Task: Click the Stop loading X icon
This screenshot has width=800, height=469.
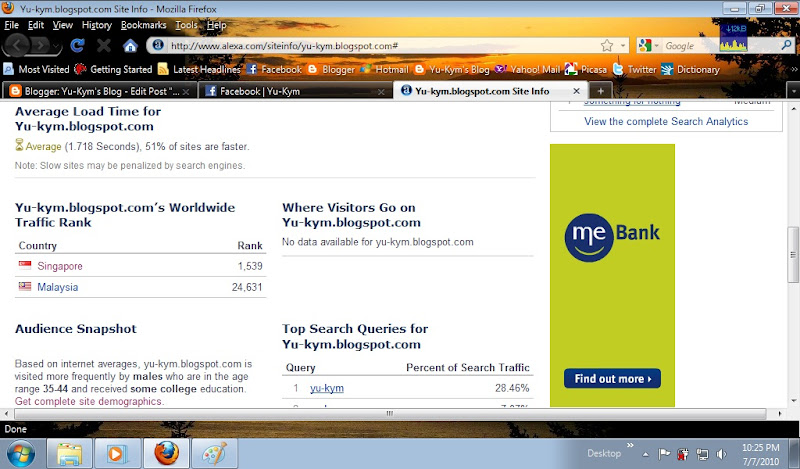Action: coord(104,46)
